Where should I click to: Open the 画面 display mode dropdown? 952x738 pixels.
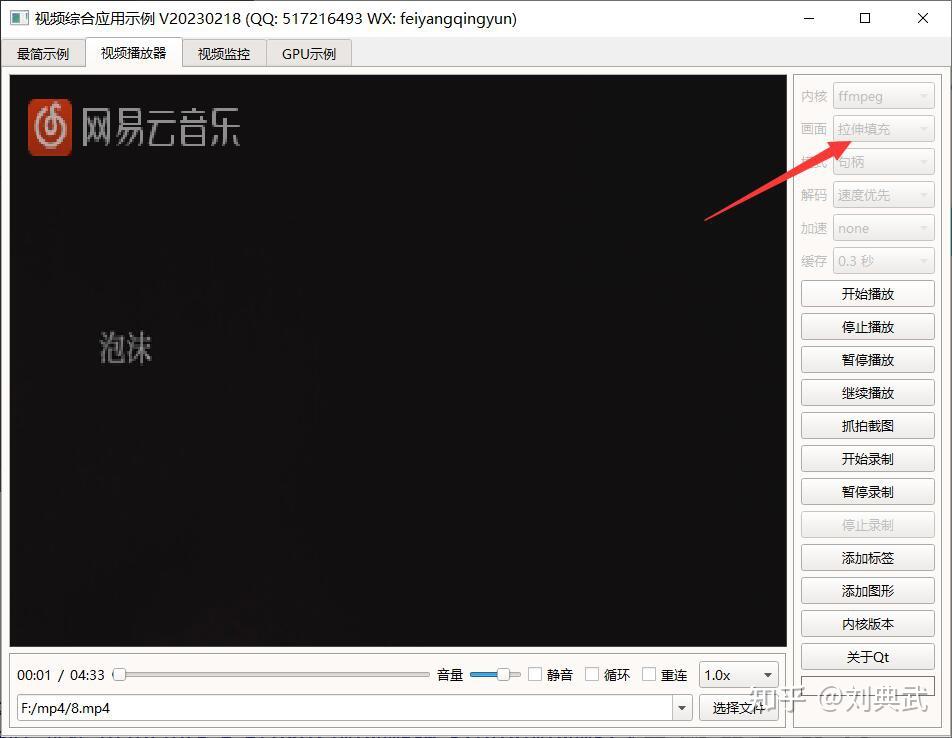[883, 128]
